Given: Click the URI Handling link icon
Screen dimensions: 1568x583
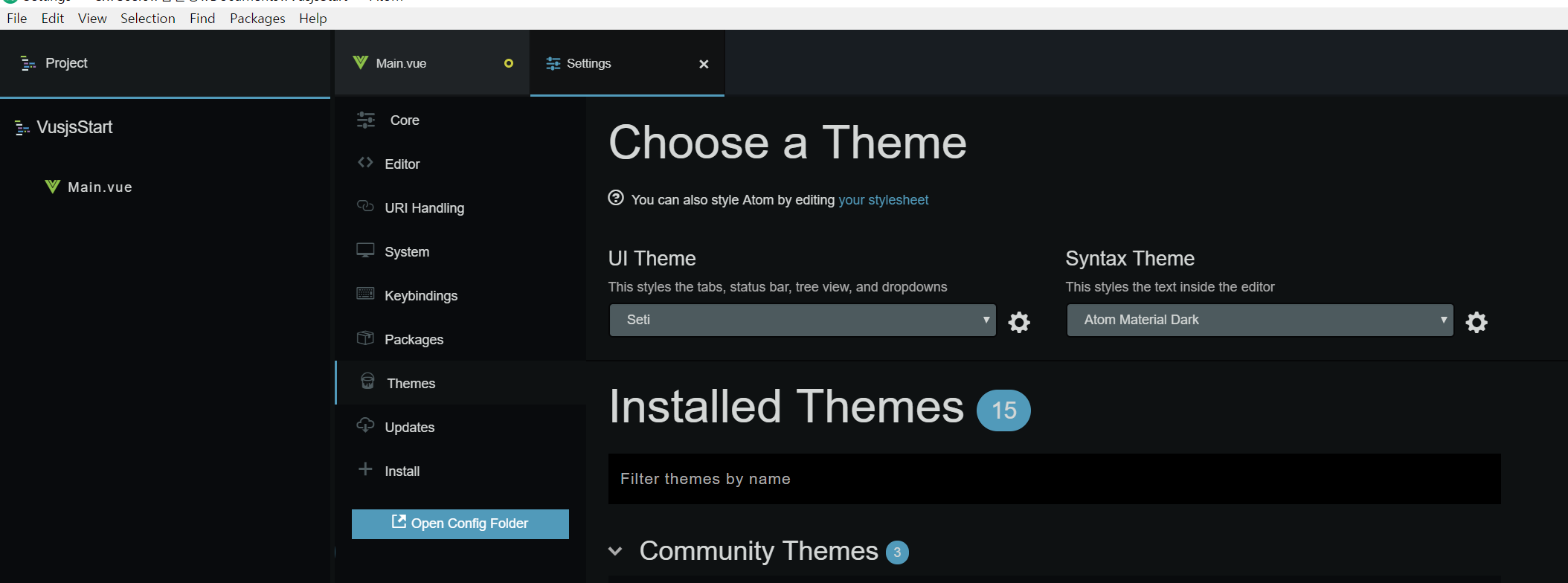Looking at the screenshot, I should (365, 206).
